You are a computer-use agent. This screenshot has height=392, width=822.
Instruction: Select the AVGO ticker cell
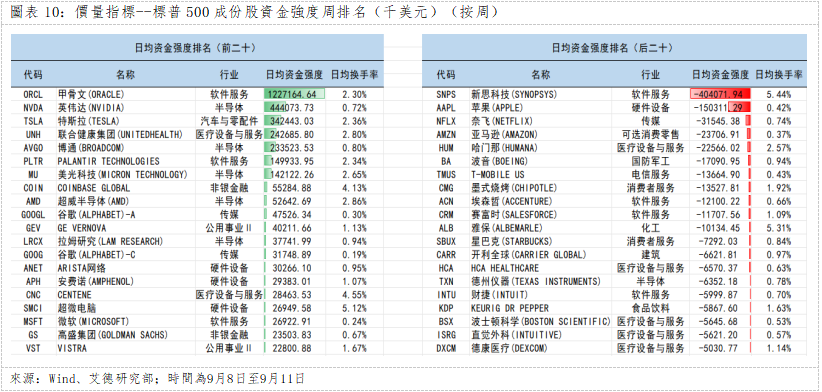tap(33, 148)
